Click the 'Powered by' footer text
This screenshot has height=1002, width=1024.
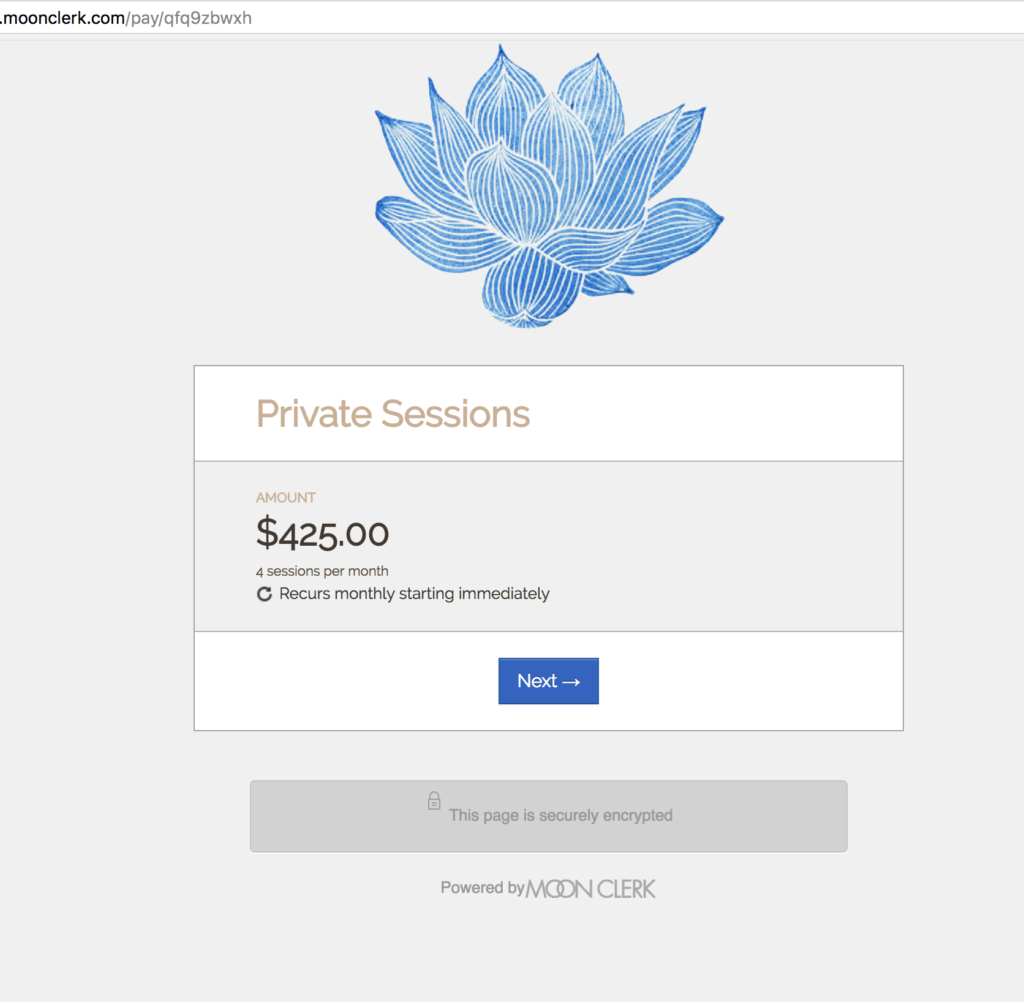click(483, 887)
